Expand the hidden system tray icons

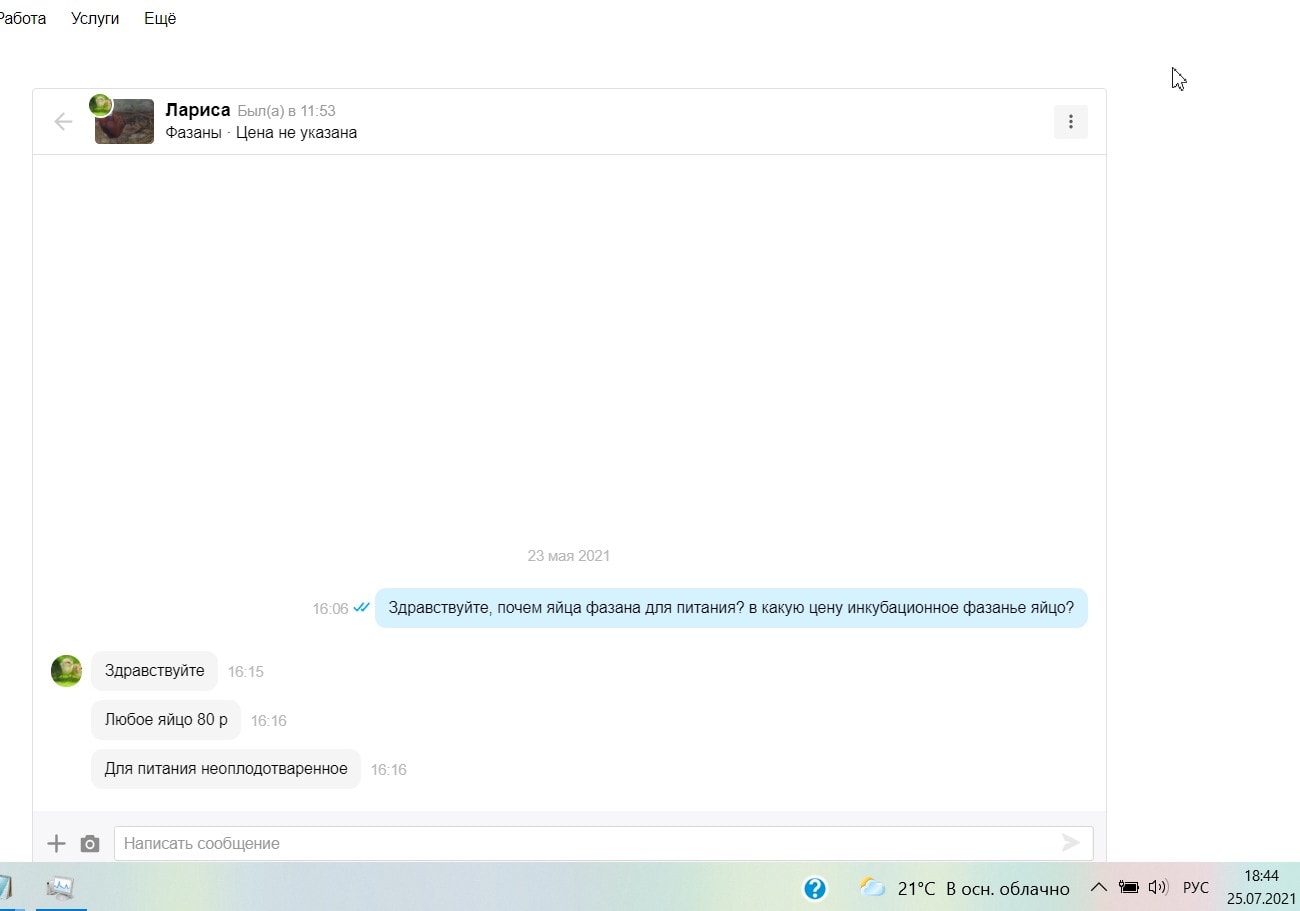click(x=1098, y=888)
